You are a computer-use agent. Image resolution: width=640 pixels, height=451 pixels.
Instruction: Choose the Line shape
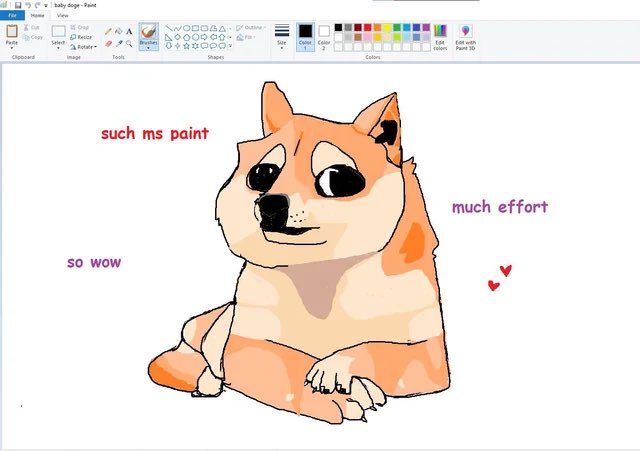[x=168, y=28]
